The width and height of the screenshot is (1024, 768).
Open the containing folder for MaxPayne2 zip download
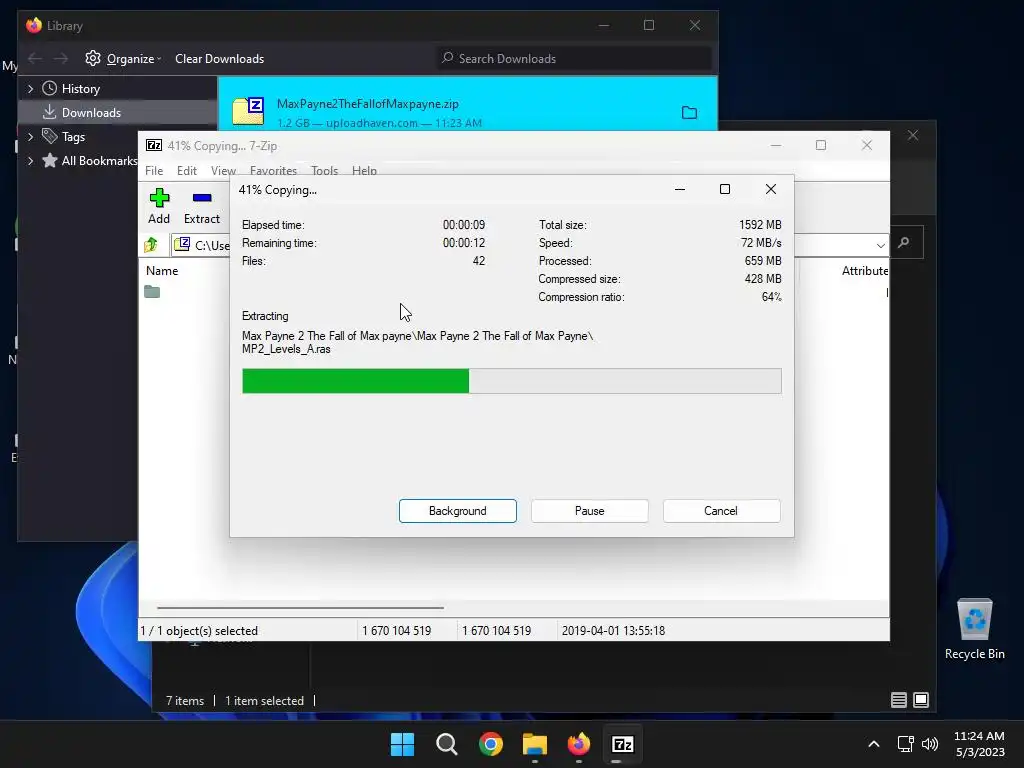point(689,112)
